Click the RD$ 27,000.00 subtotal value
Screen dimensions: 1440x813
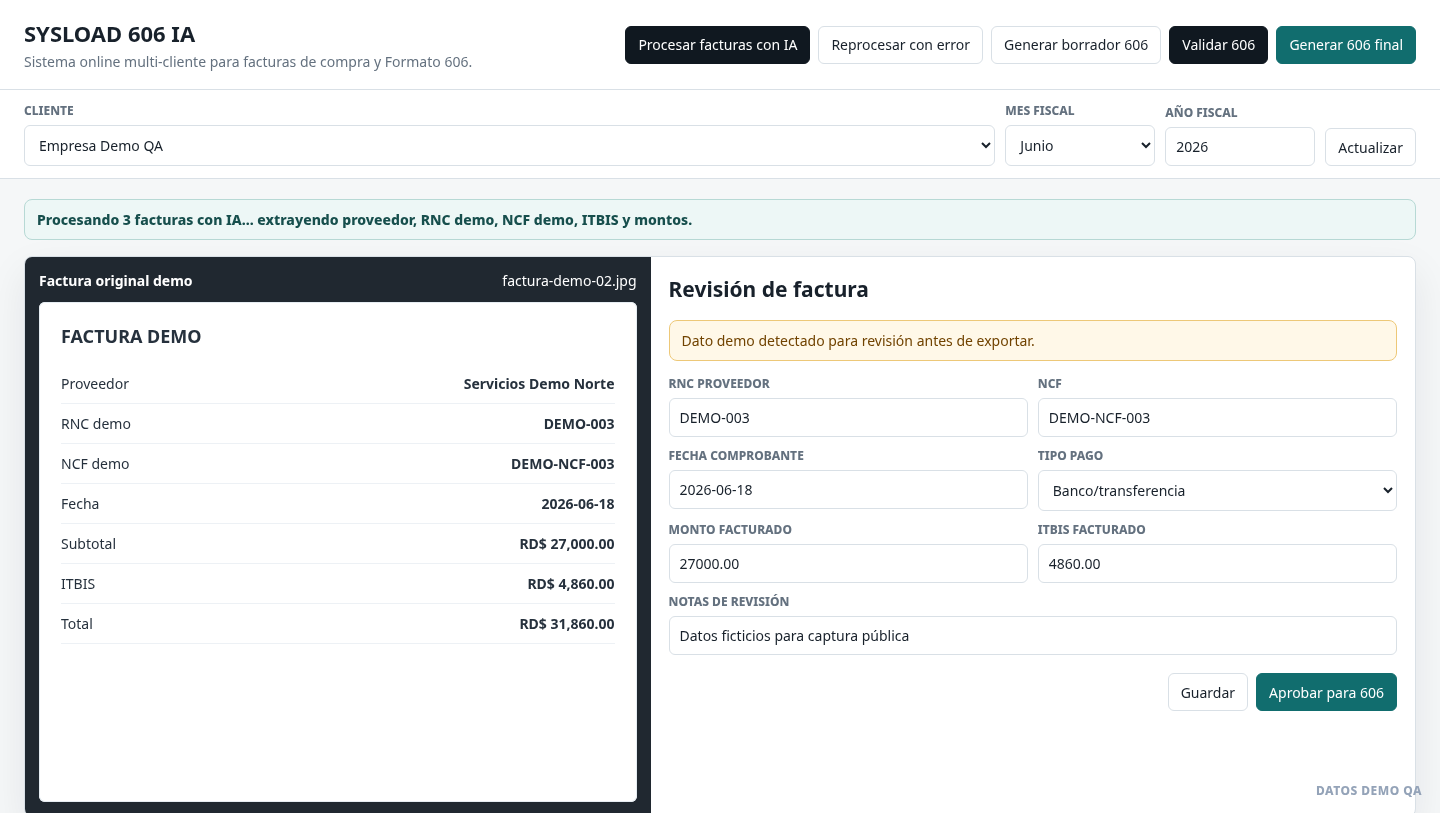pyautogui.click(x=567, y=544)
